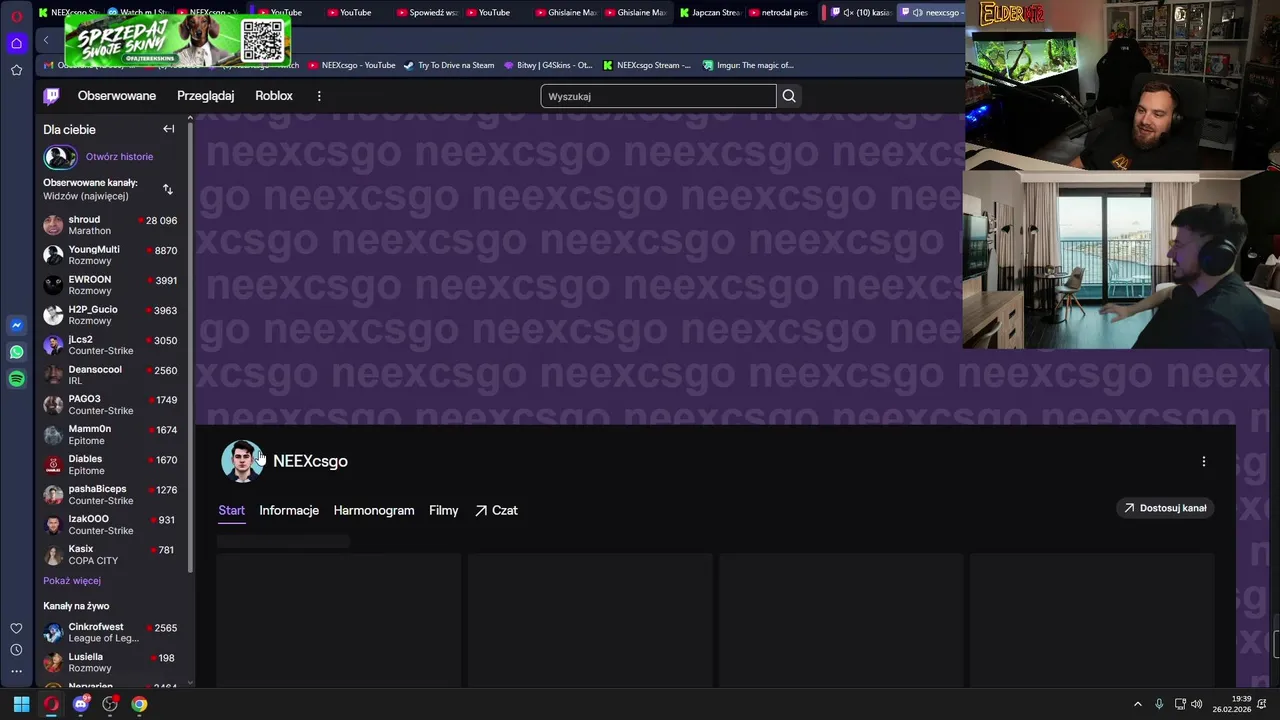
Task: Expand hidden system tray icons chevron
Action: 1137,704
